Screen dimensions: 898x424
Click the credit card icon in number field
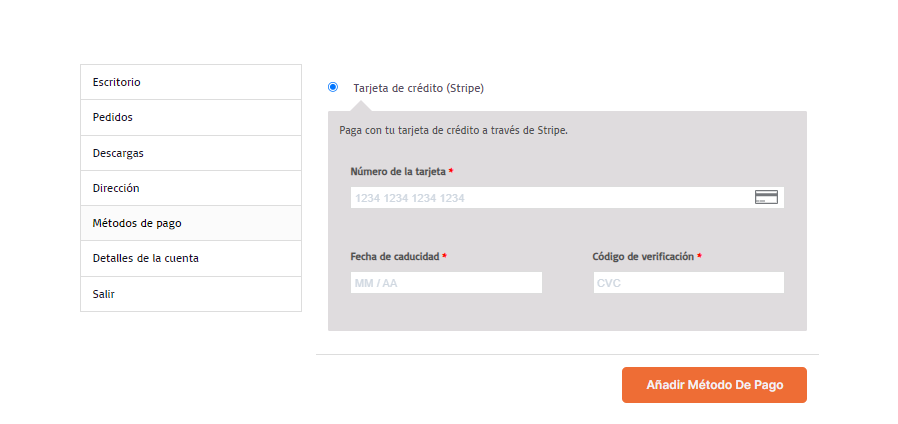coord(766,197)
